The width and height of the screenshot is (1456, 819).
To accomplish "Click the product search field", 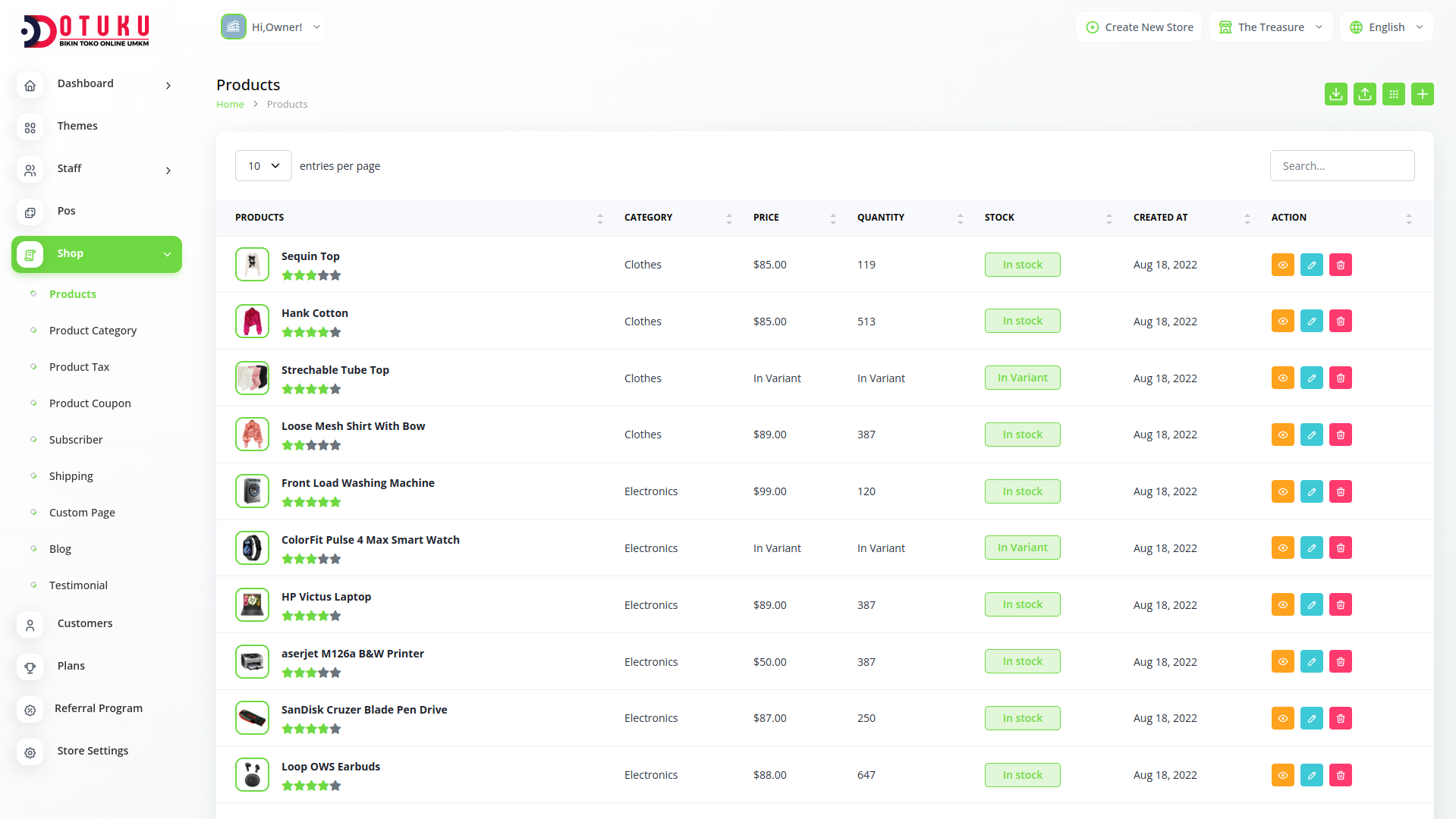I will pos(1341,166).
